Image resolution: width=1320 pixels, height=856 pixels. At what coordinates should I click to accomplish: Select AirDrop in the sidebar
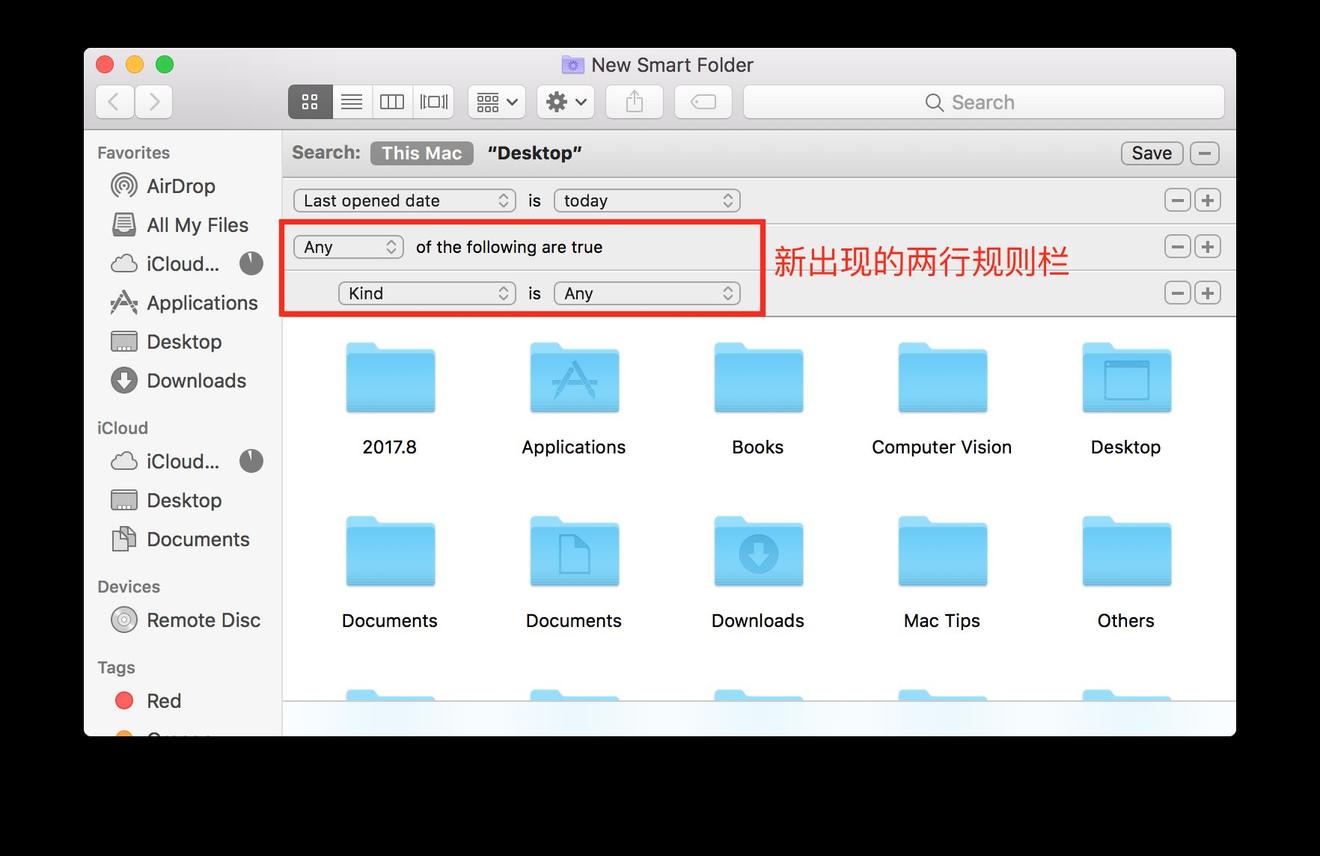point(181,186)
